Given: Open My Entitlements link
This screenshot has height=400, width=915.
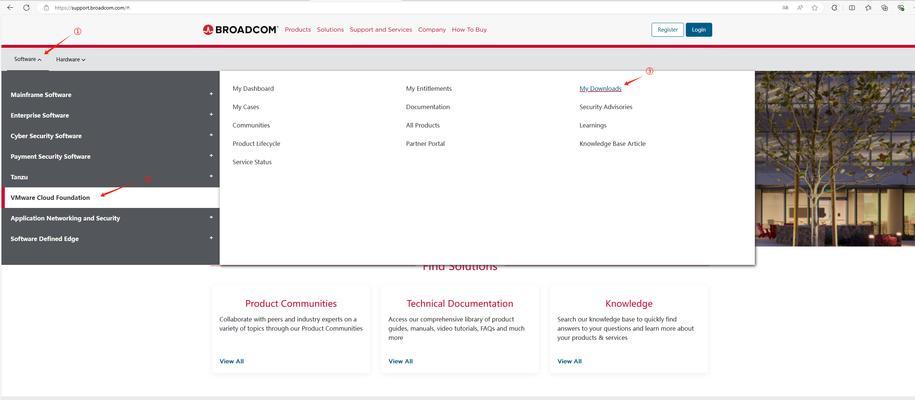Looking at the screenshot, I should click(x=429, y=89).
